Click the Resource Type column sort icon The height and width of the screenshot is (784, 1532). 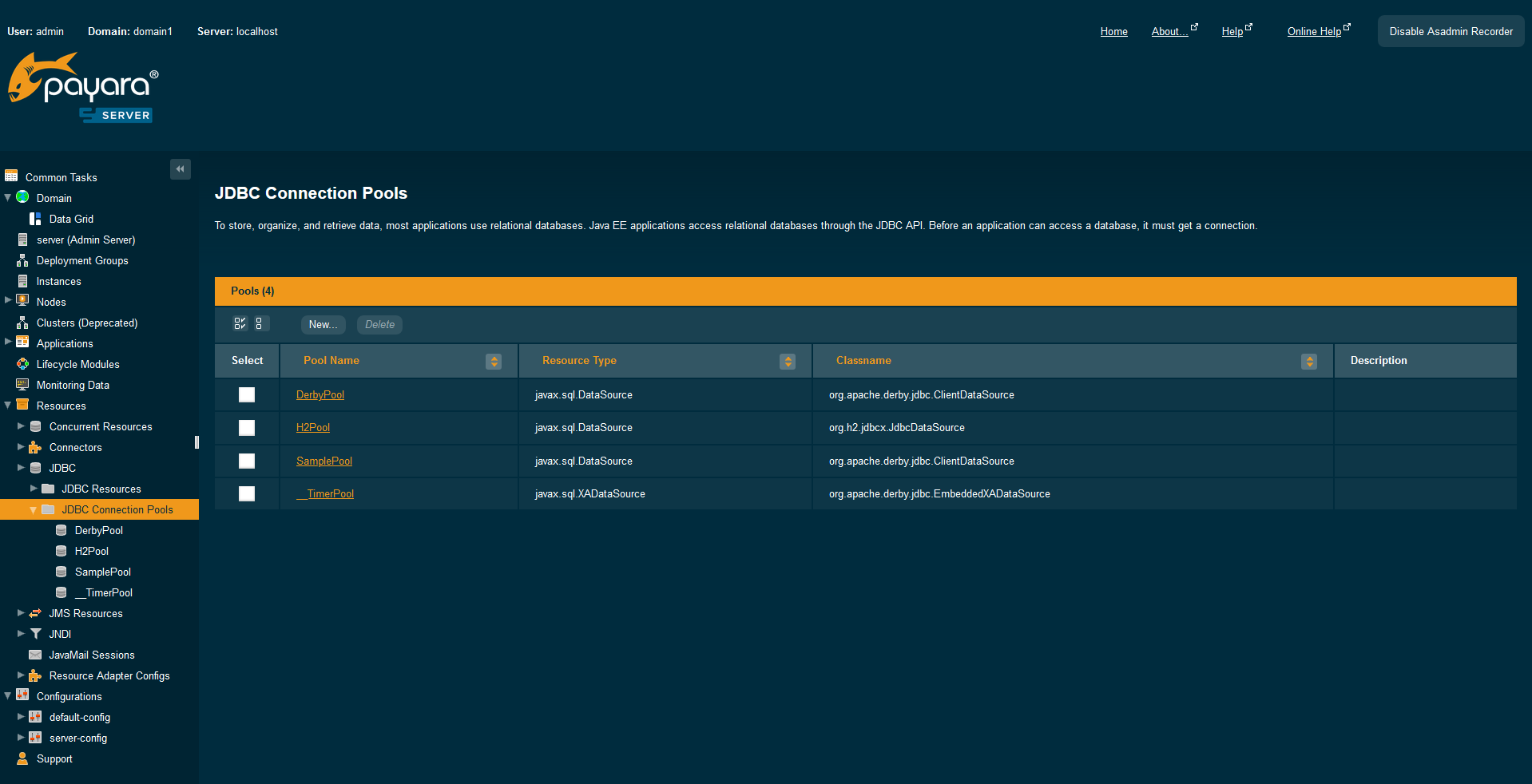click(788, 362)
